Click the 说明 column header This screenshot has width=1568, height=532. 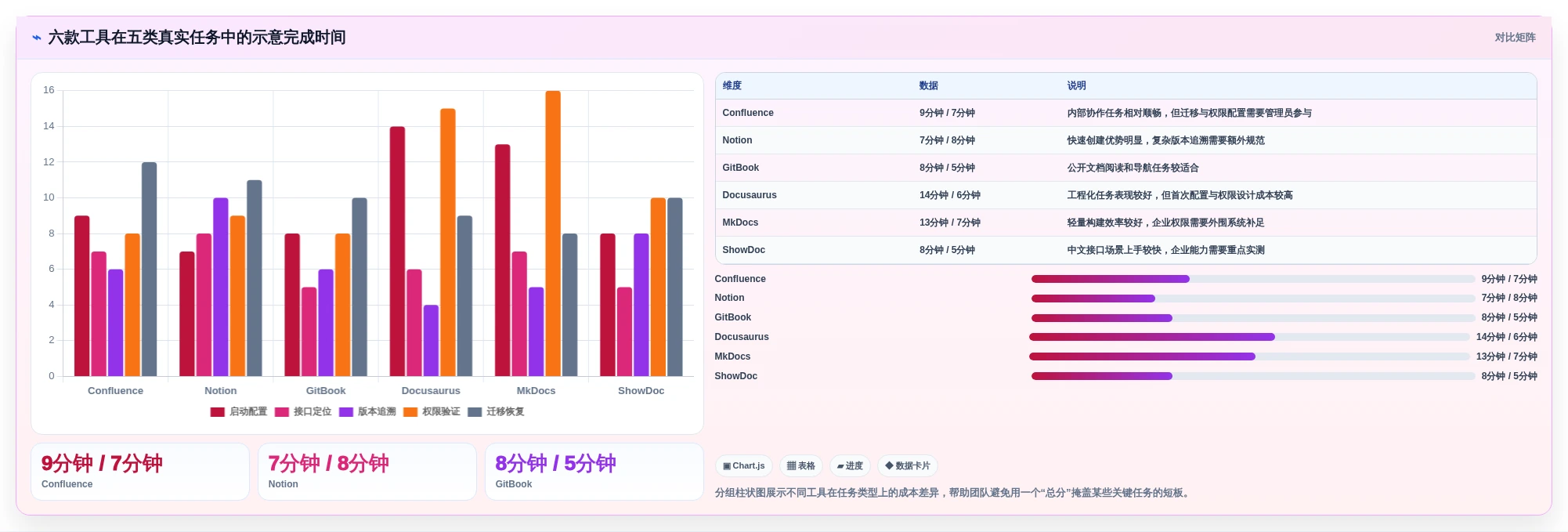click(1076, 86)
